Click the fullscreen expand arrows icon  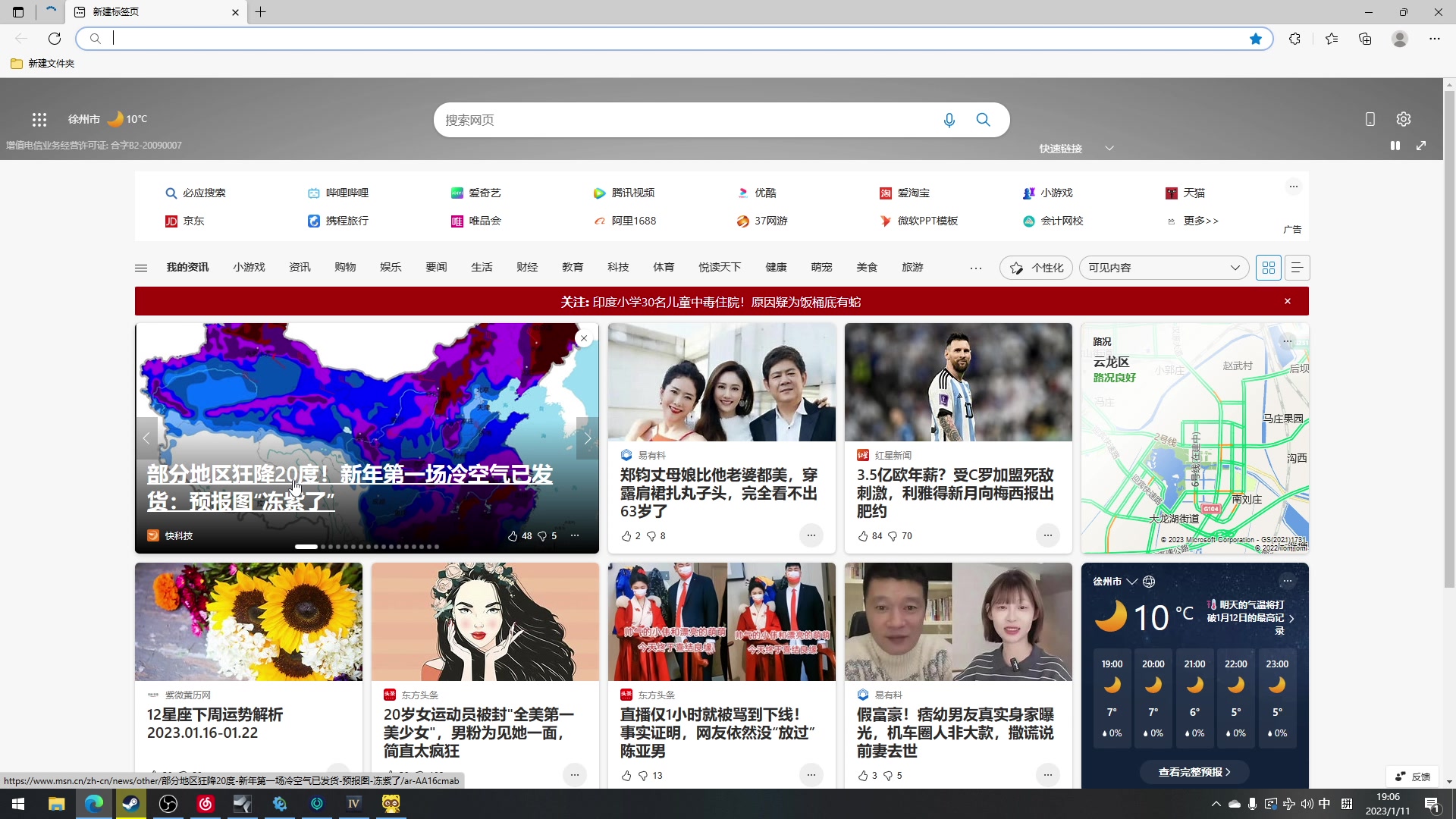[1422, 145]
